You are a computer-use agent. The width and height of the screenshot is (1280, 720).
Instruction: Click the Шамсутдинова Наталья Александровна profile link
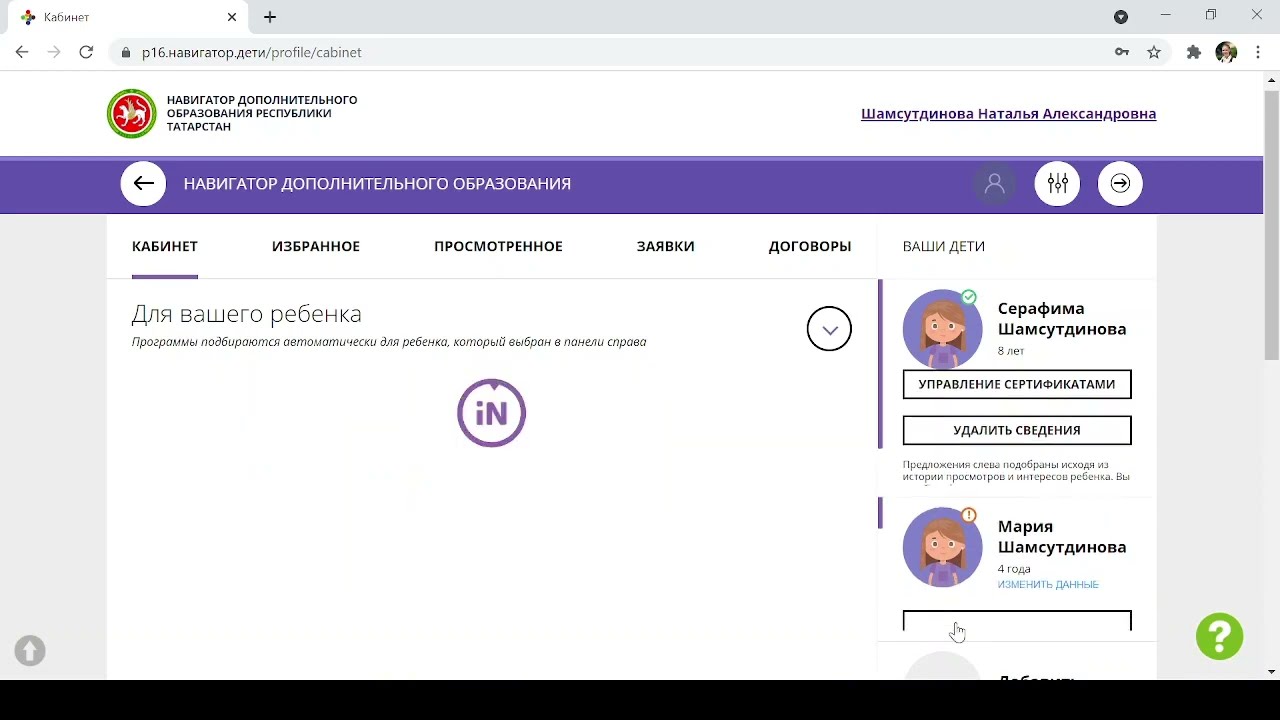pos(1008,114)
